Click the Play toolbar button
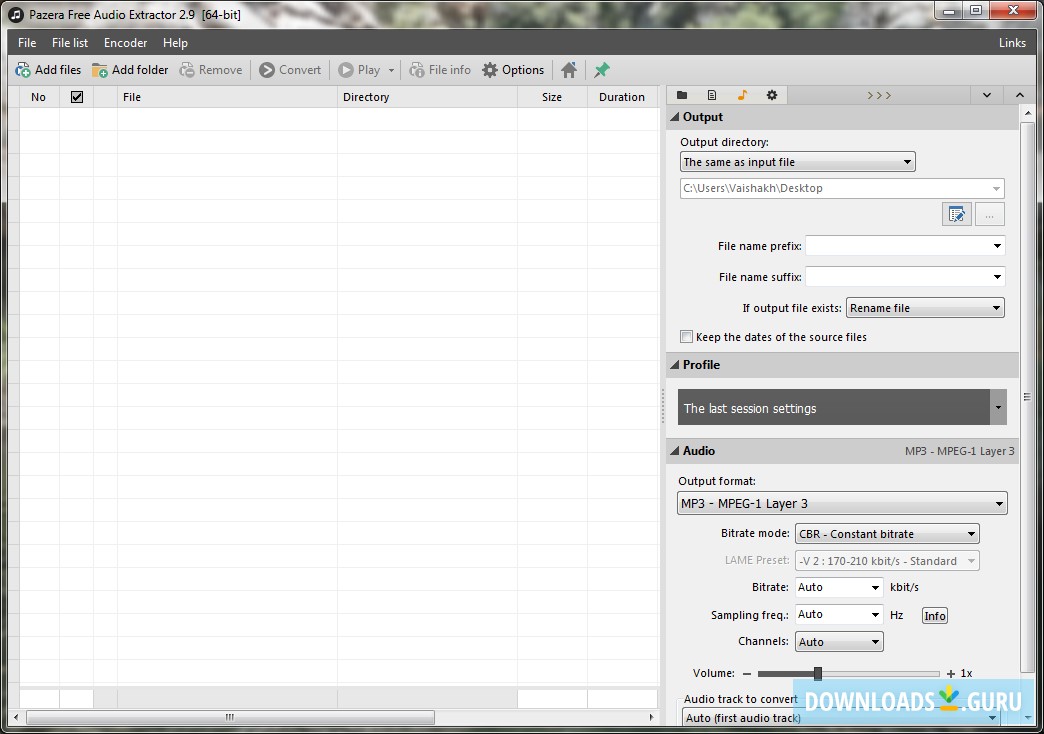 tap(360, 70)
